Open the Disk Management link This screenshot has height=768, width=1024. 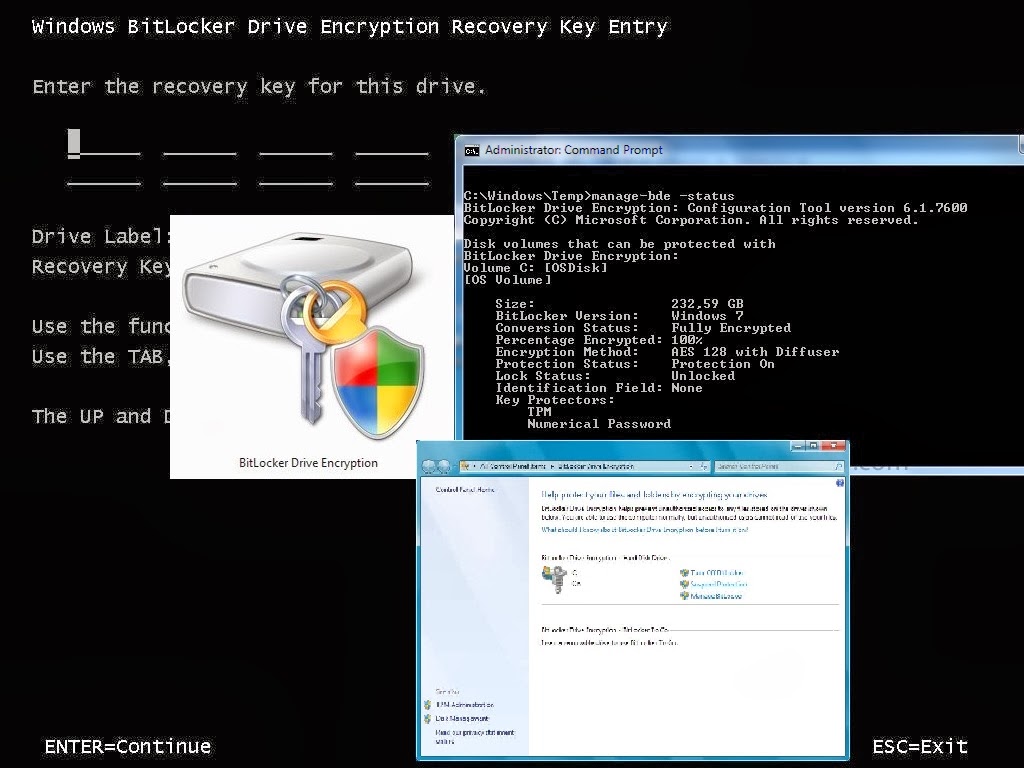pos(462,718)
